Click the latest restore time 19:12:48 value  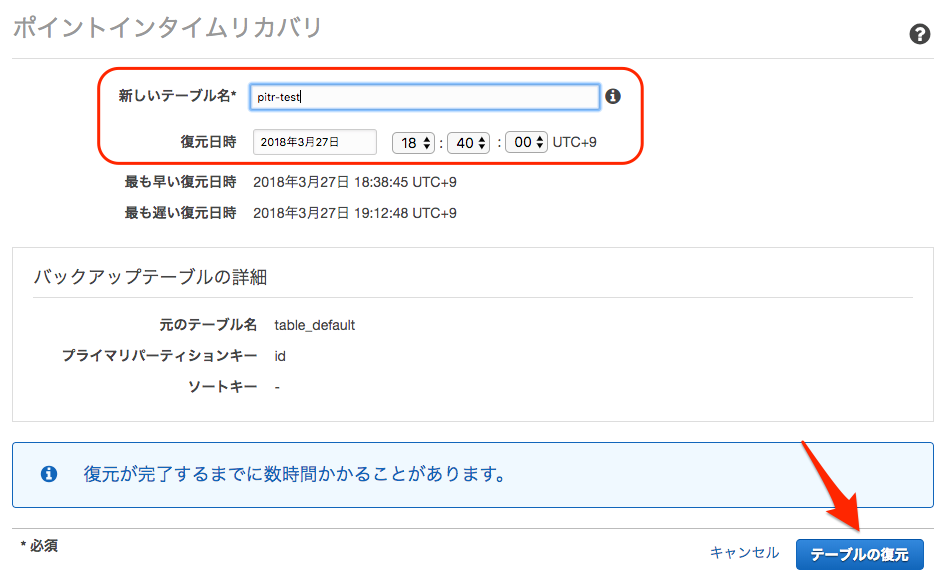coord(354,213)
